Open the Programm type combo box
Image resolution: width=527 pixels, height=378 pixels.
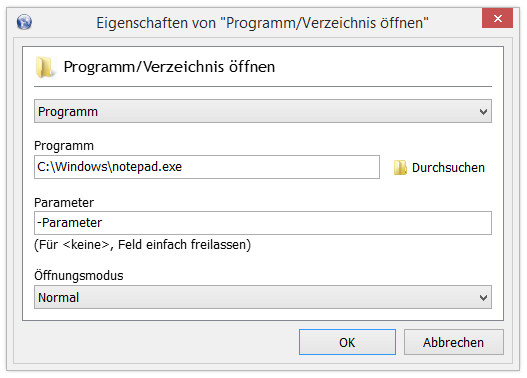(263, 111)
